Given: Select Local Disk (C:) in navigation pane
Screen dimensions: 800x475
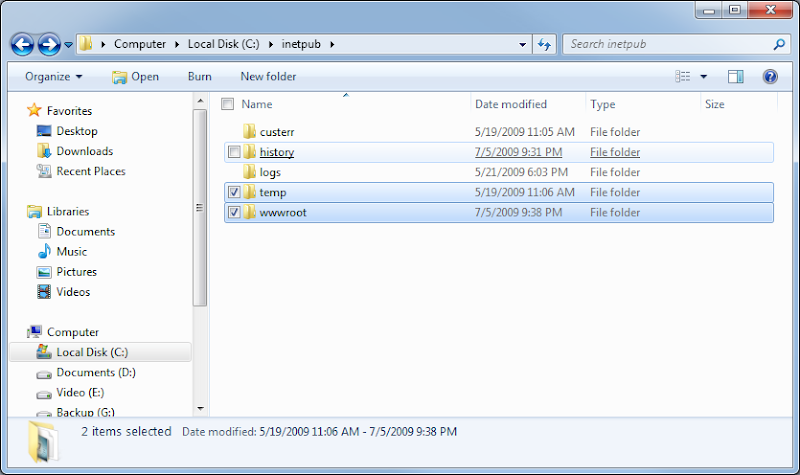Looking at the screenshot, I should (101, 352).
